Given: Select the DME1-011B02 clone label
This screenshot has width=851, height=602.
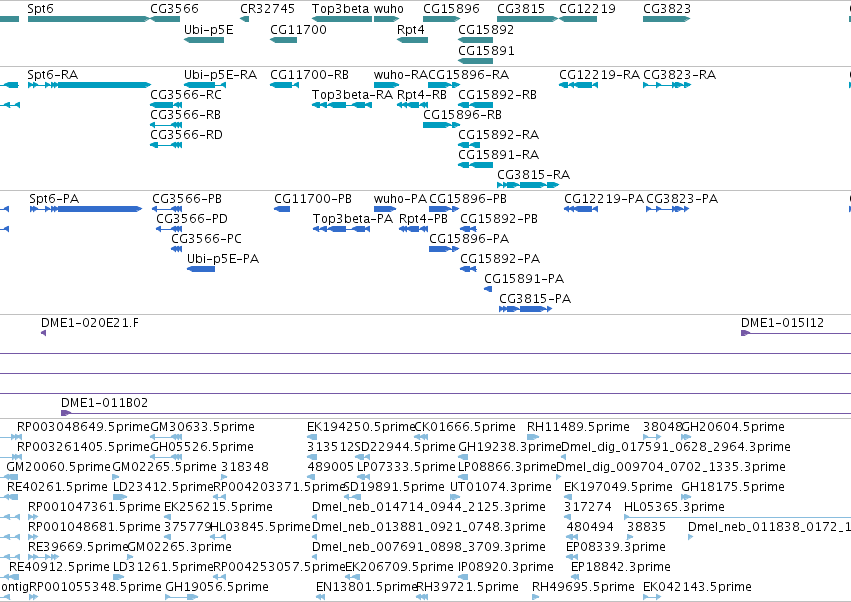Looking at the screenshot, I should click(104, 403).
